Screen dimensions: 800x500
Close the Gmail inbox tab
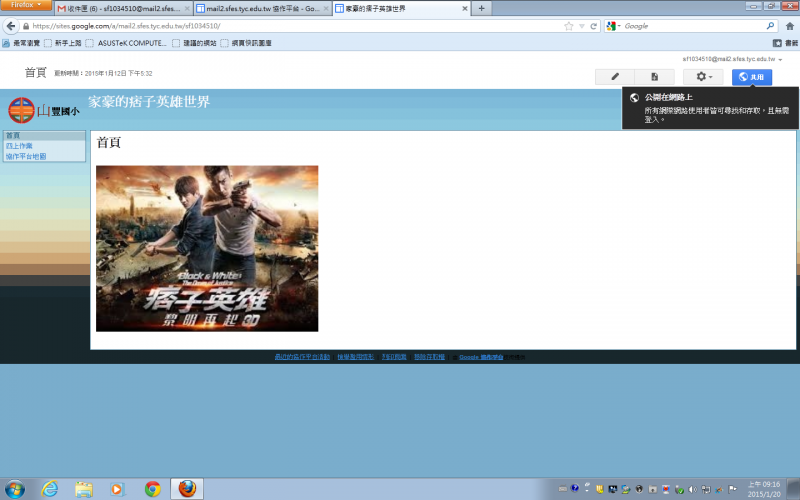pyautogui.click(x=187, y=9)
